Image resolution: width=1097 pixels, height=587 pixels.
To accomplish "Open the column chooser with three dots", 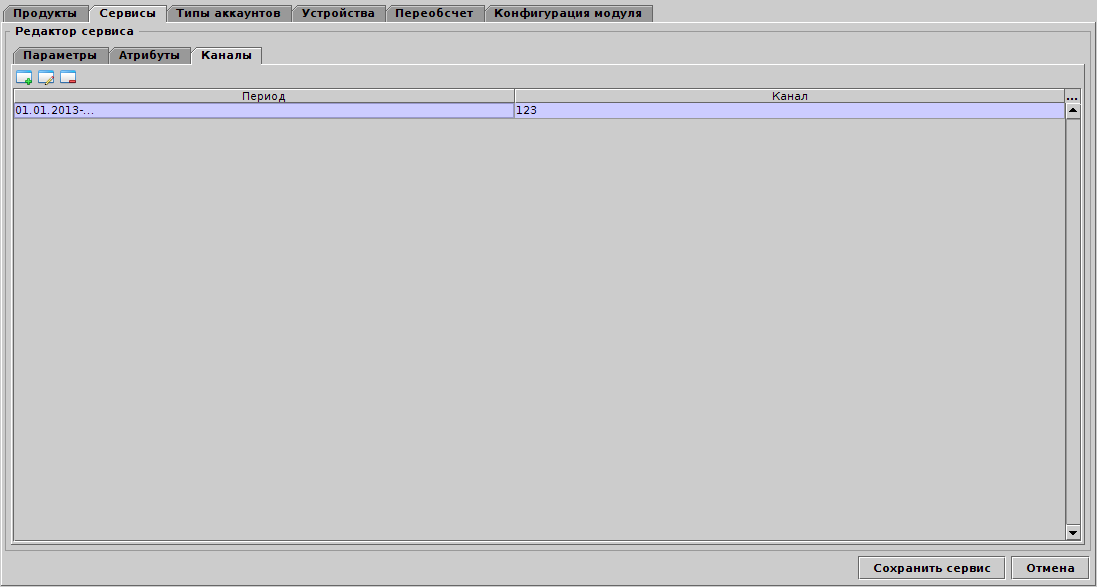I will click(x=1072, y=96).
